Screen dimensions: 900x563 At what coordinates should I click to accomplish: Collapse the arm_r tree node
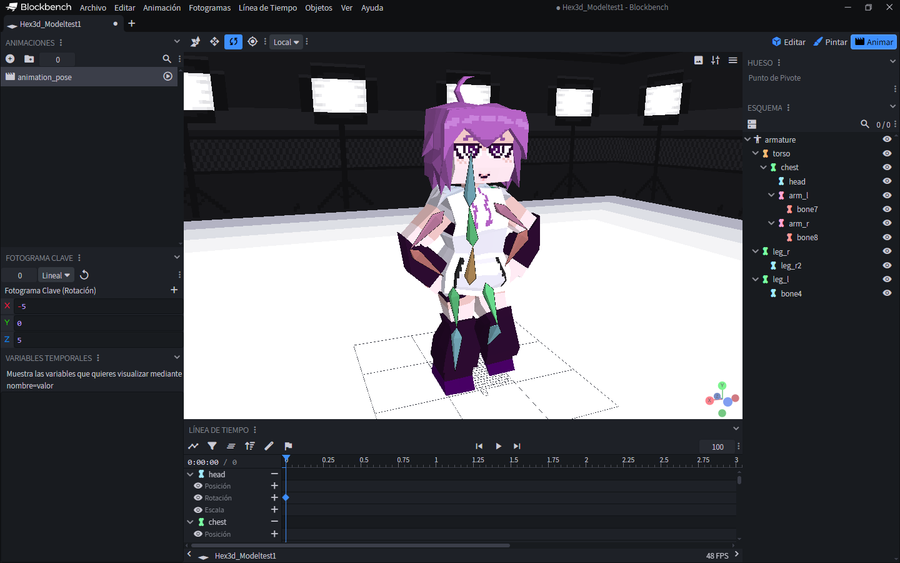pos(772,223)
